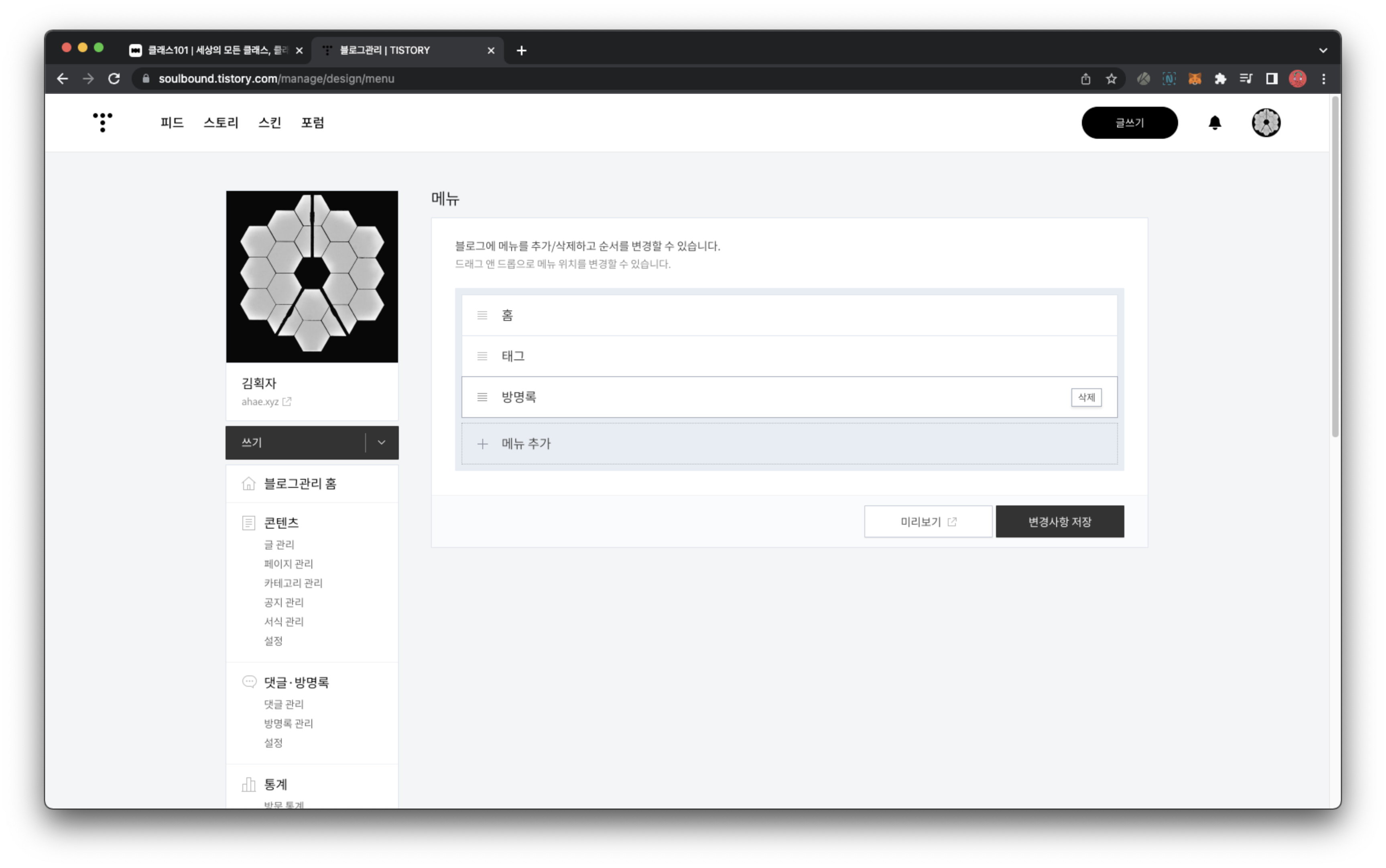1386x868 pixels.
Task: Delete 방명록 with 삭제 button
Action: (1086, 397)
